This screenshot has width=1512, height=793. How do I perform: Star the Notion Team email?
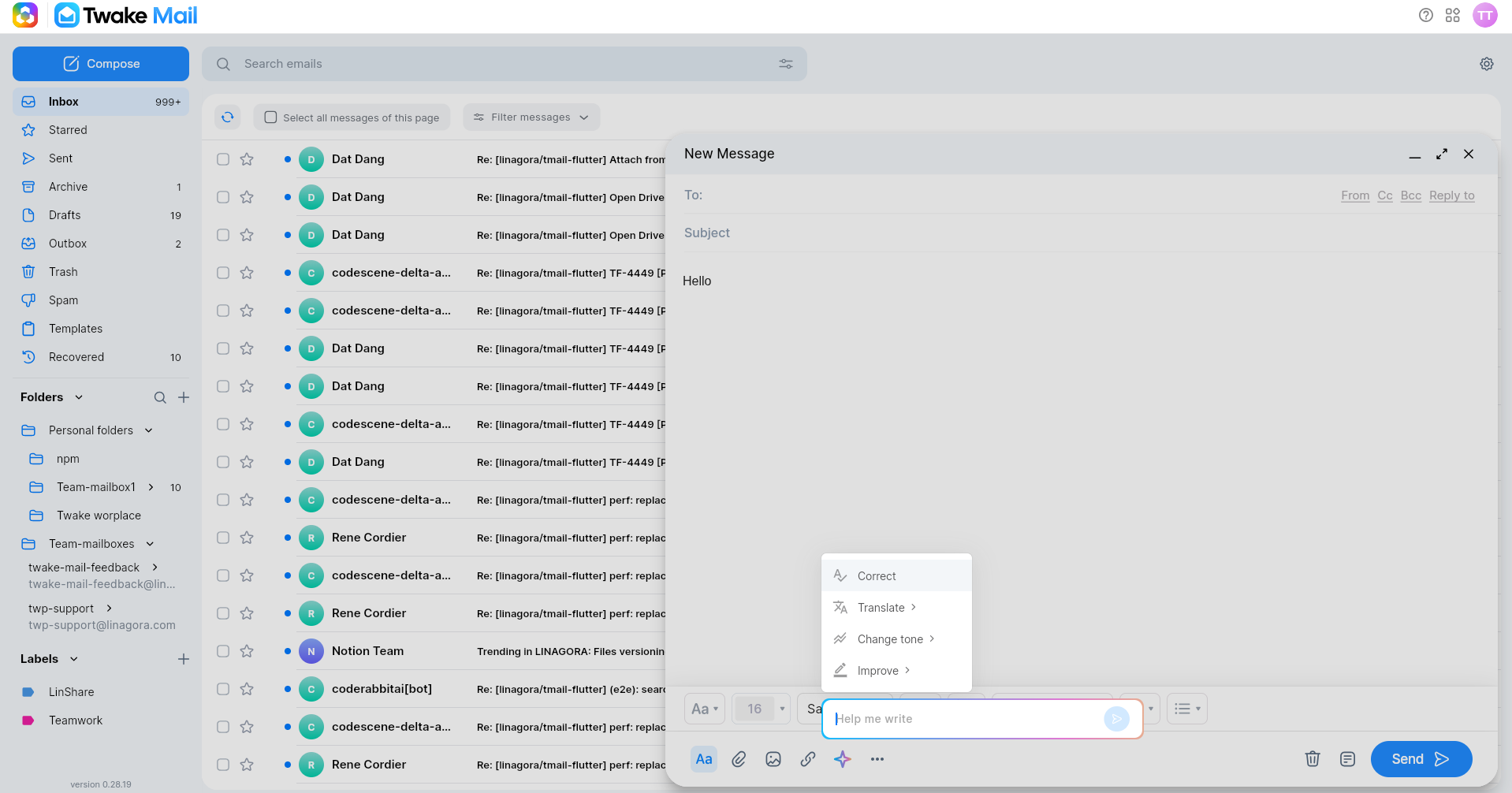tap(247, 651)
